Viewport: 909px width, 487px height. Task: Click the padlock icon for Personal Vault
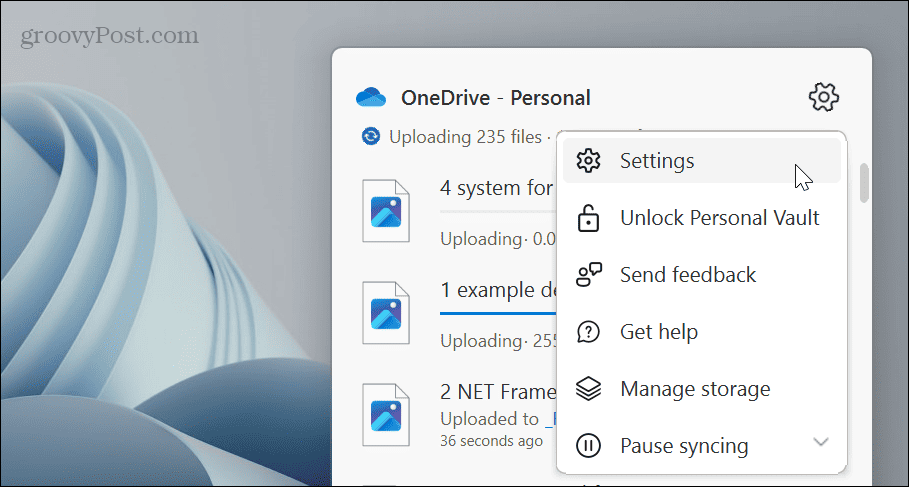click(590, 218)
